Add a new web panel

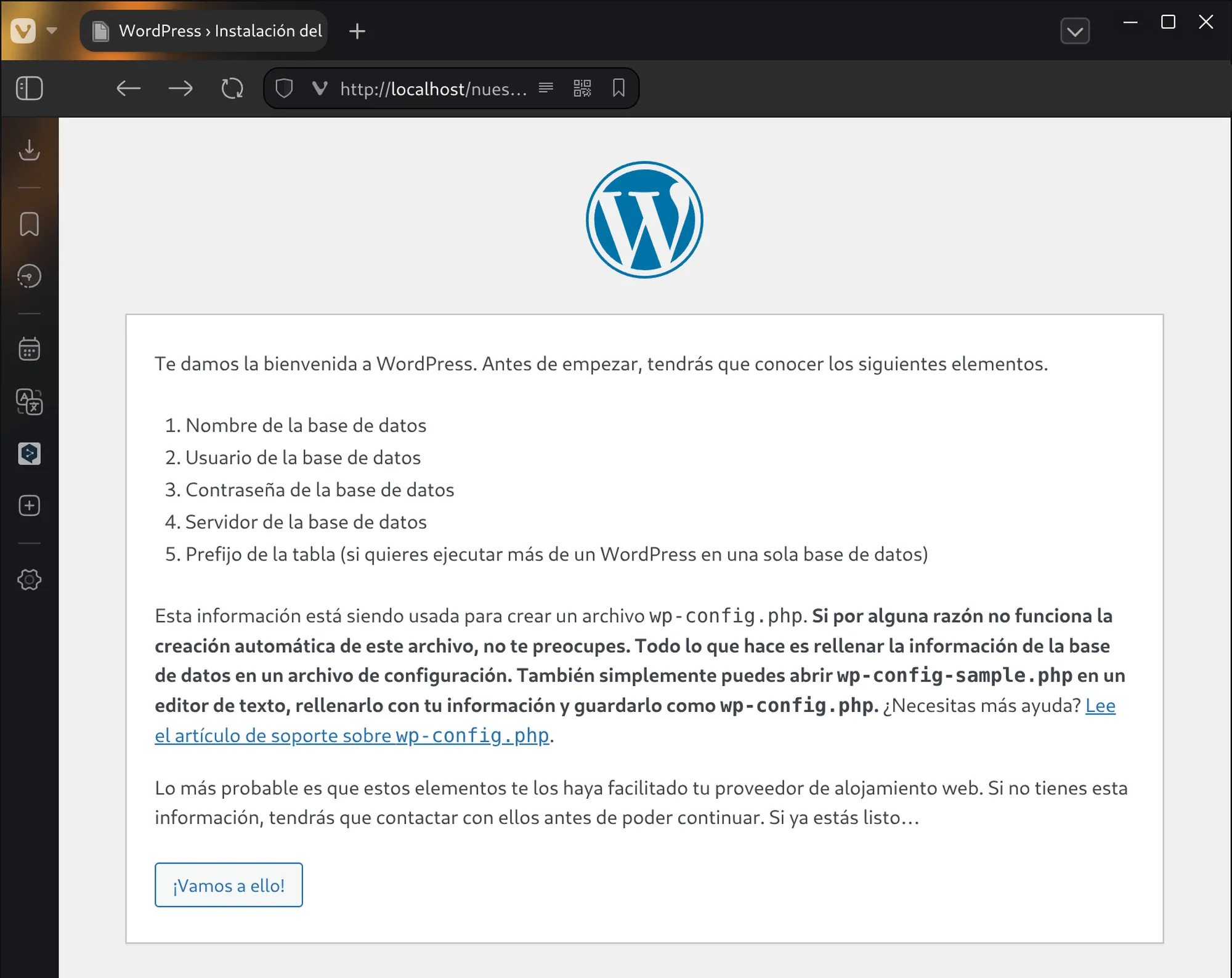click(x=29, y=506)
